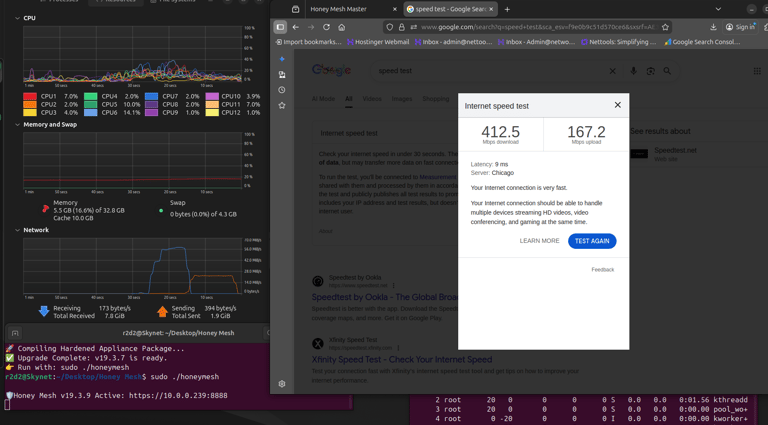768x425 pixels.
Task: Open Google Search Console bookmark
Action: click(702, 42)
